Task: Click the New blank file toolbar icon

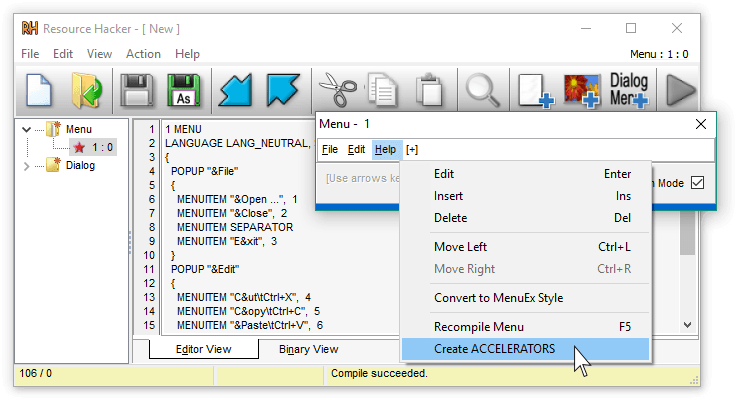Action: (x=38, y=91)
